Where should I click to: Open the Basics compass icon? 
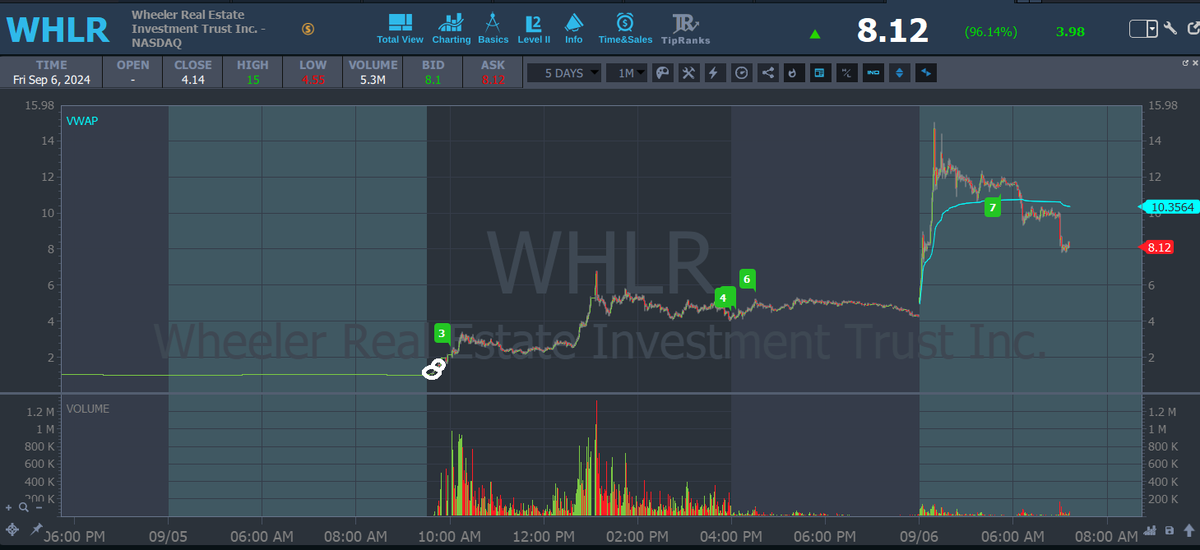[x=493, y=29]
